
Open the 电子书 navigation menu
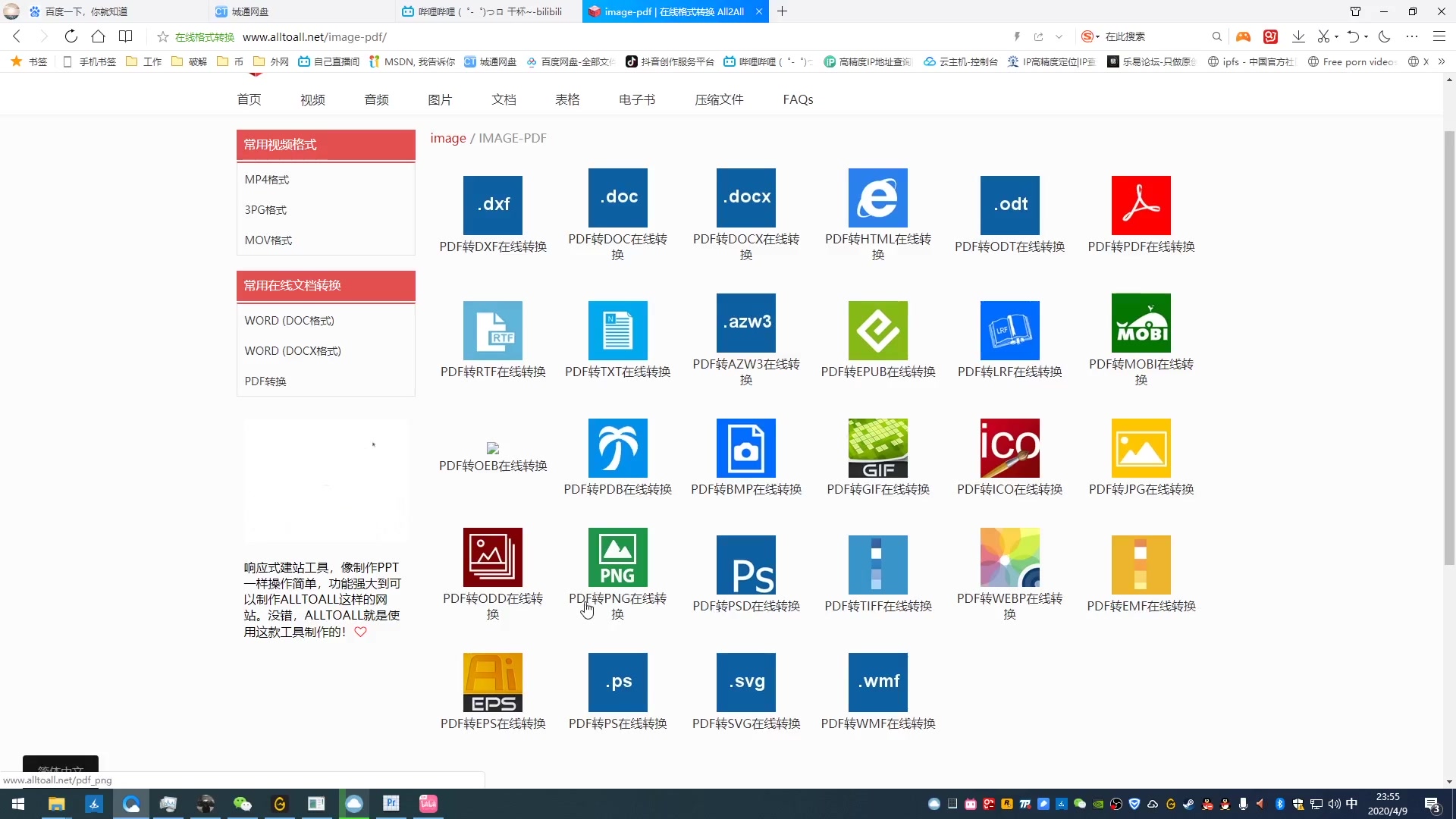pyautogui.click(x=637, y=99)
